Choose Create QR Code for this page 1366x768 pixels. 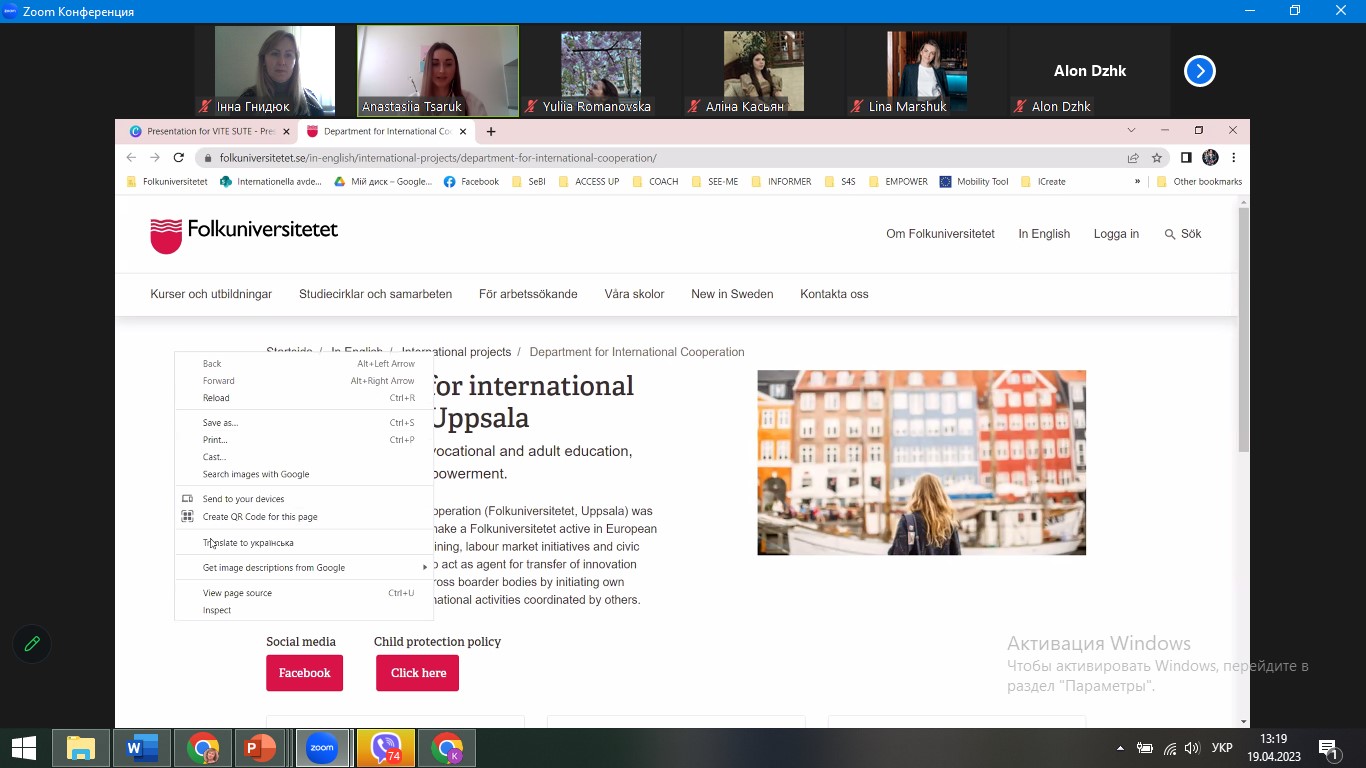point(260,517)
